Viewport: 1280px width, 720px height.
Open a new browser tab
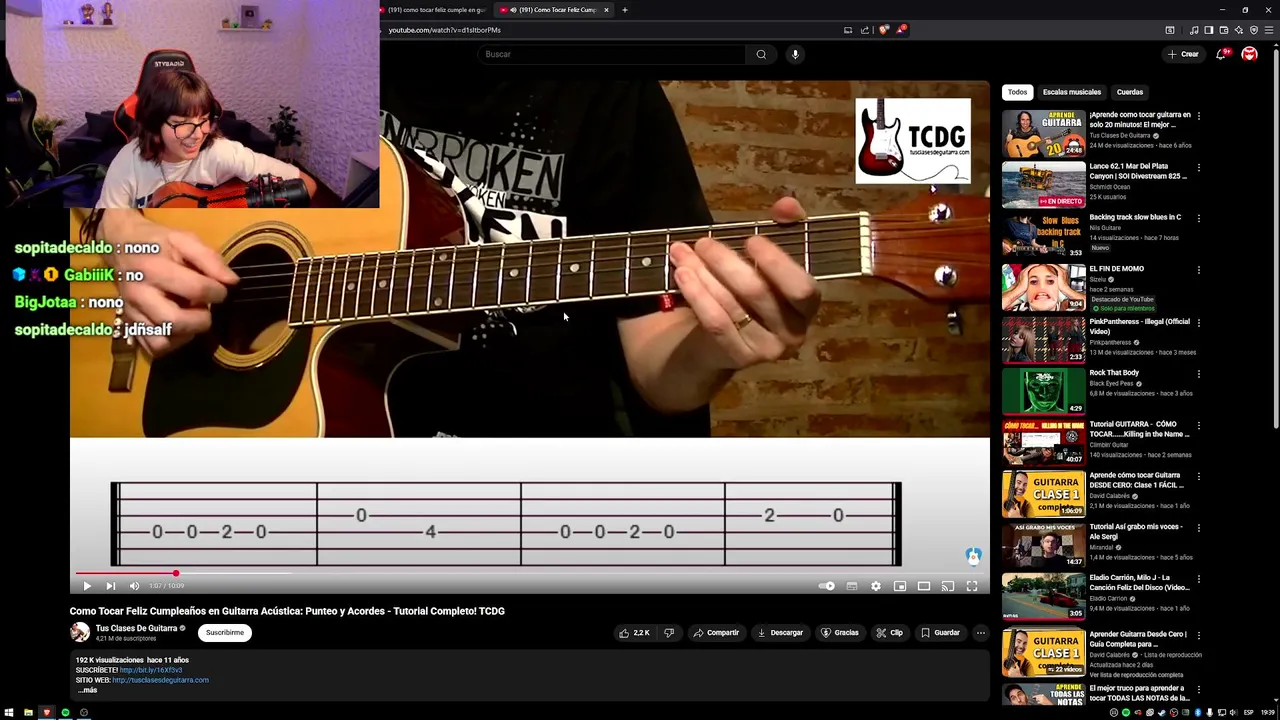click(625, 10)
